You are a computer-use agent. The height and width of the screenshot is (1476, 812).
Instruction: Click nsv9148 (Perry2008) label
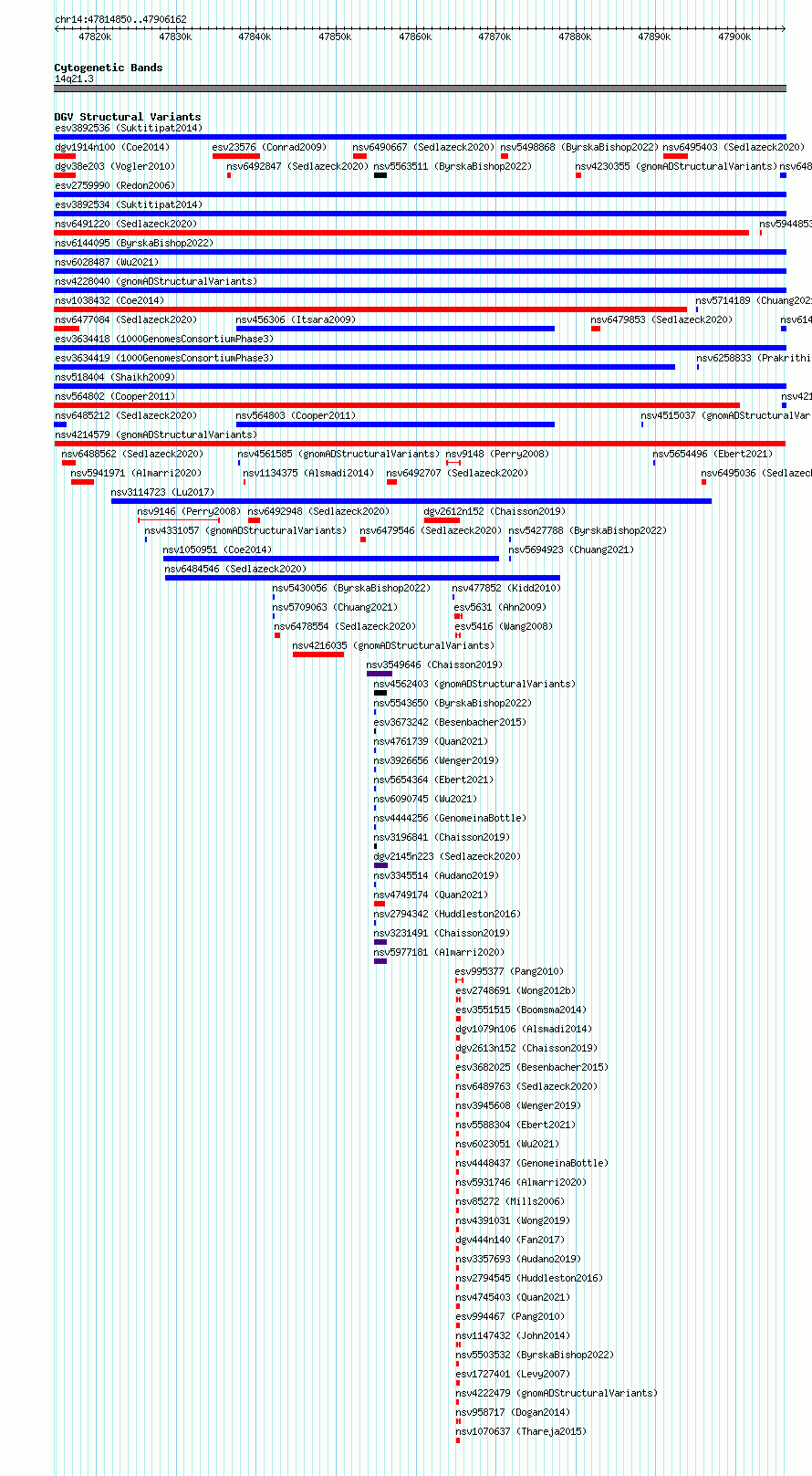coord(497,454)
